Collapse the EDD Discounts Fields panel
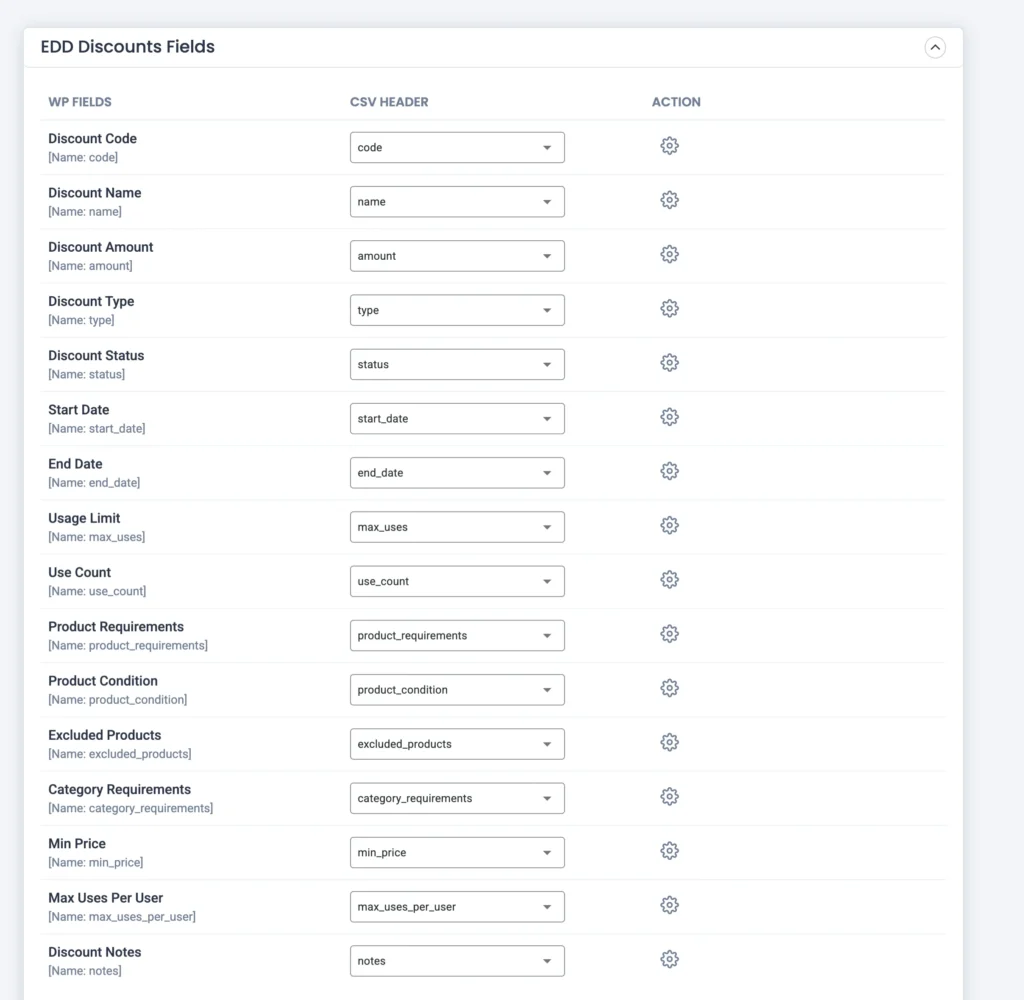 (x=935, y=47)
